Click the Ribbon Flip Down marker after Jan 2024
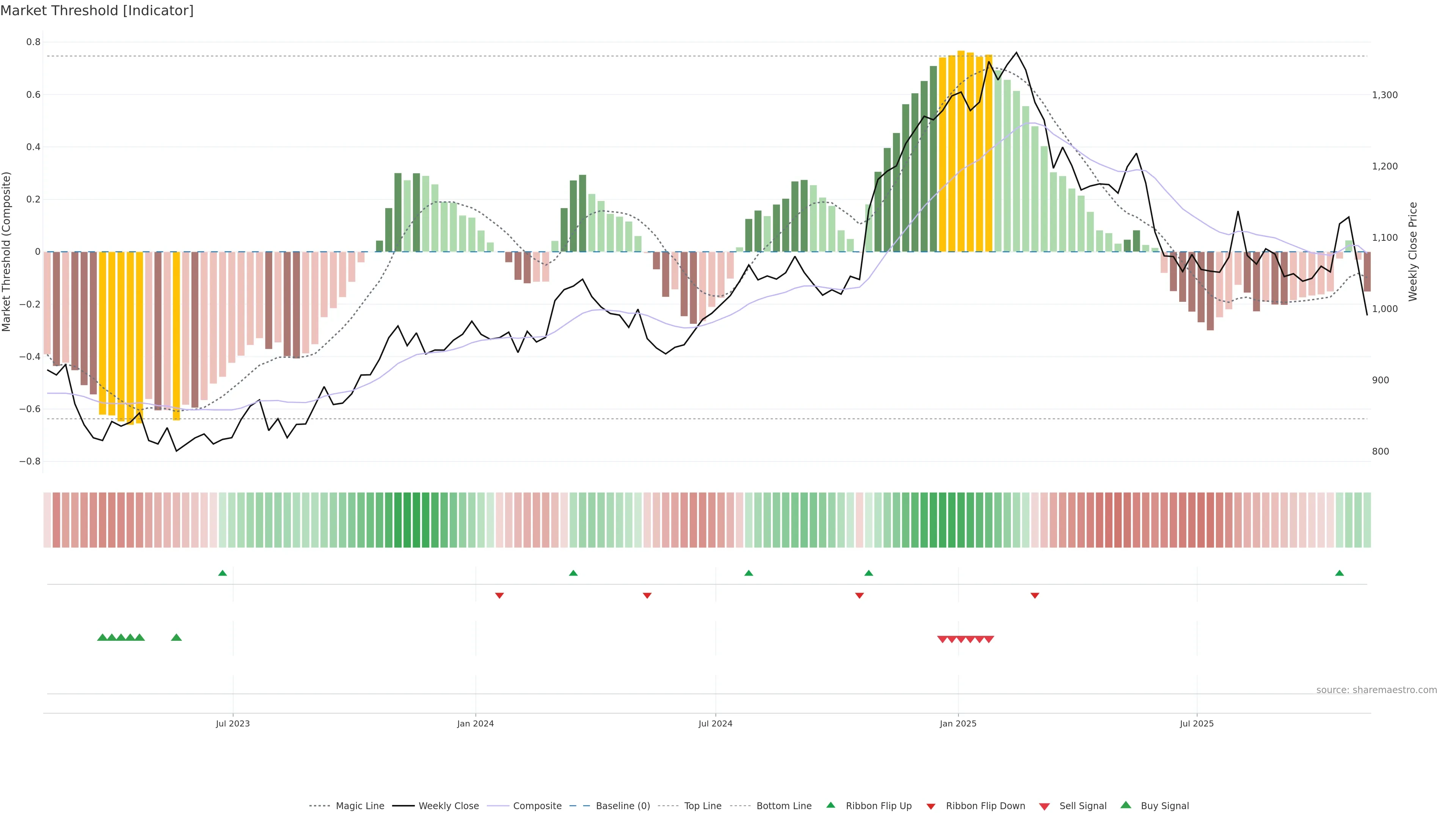The width and height of the screenshot is (1456, 819). [499, 595]
